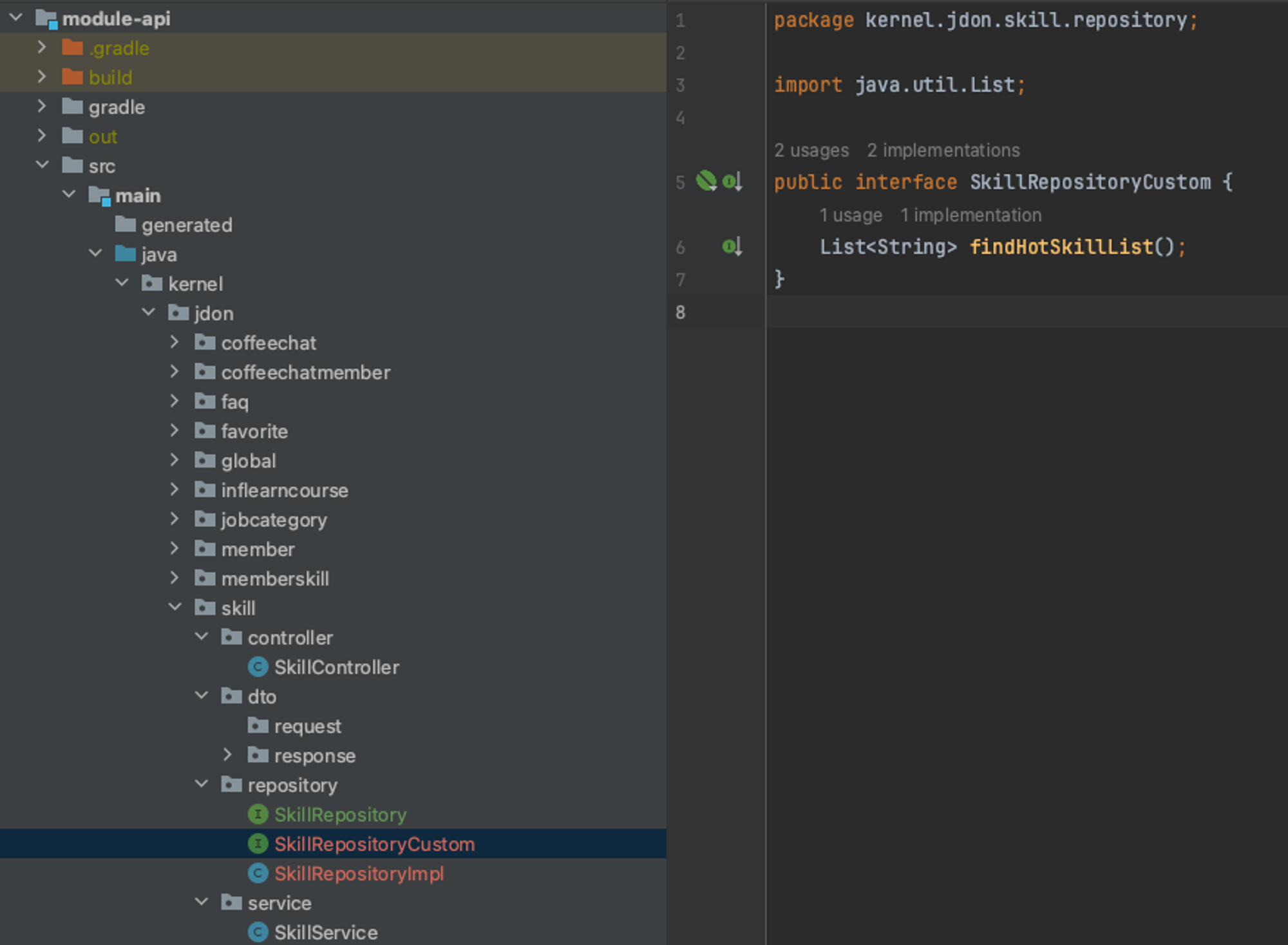
Task: Click the '2 implementations' inlay hint
Action: point(943,150)
